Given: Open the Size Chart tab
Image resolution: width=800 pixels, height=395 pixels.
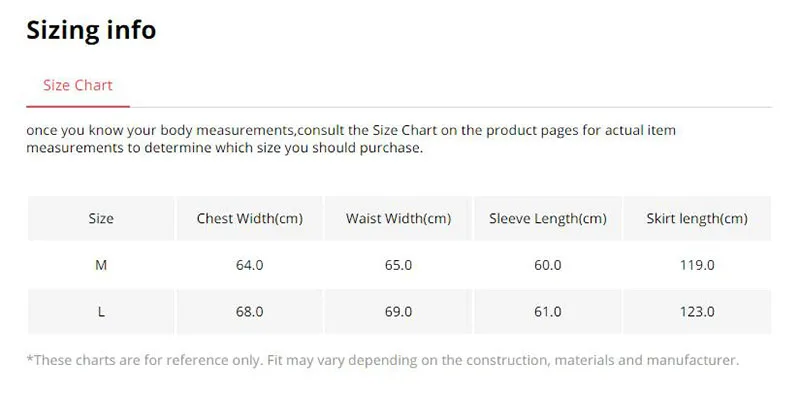Looking at the screenshot, I should [x=78, y=85].
